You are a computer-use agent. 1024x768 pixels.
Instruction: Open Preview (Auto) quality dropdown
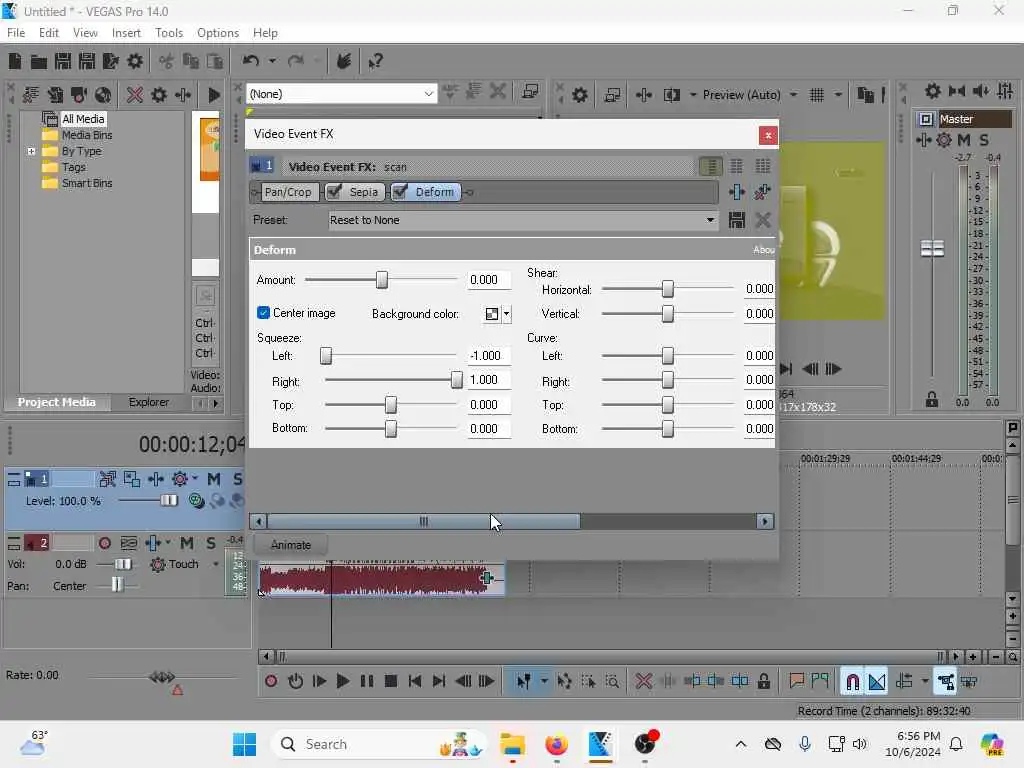[793, 95]
